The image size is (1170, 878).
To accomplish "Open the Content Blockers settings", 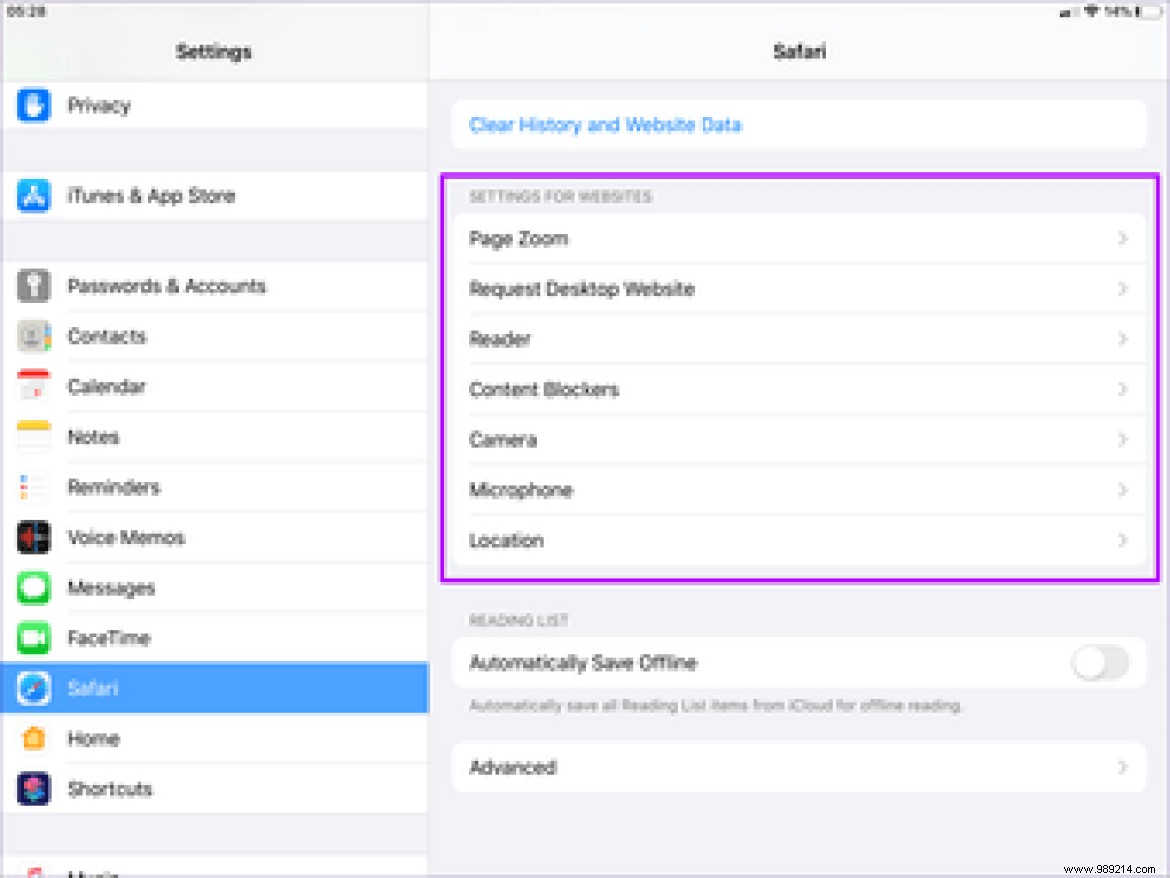I will point(798,389).
